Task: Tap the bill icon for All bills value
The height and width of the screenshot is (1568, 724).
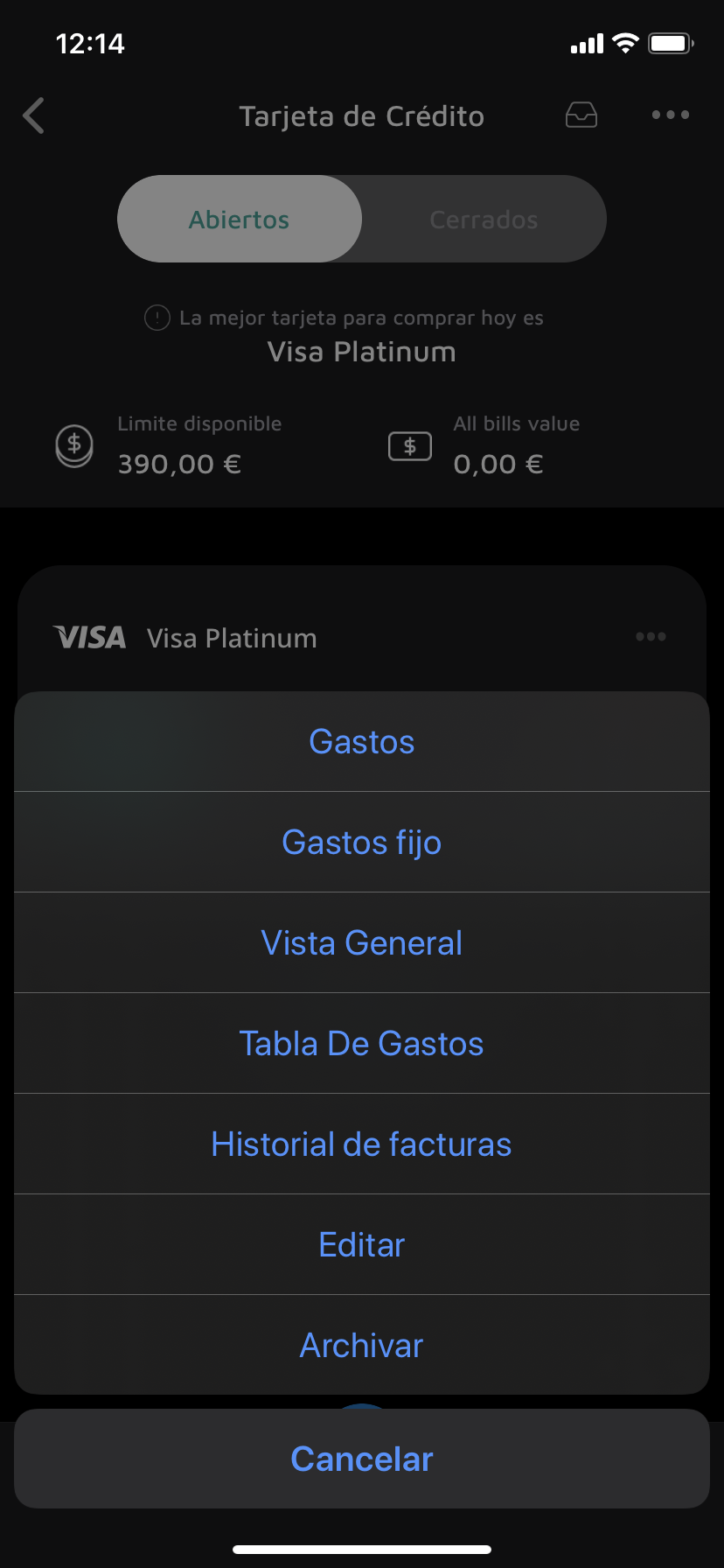Action: tap(410, 446)
